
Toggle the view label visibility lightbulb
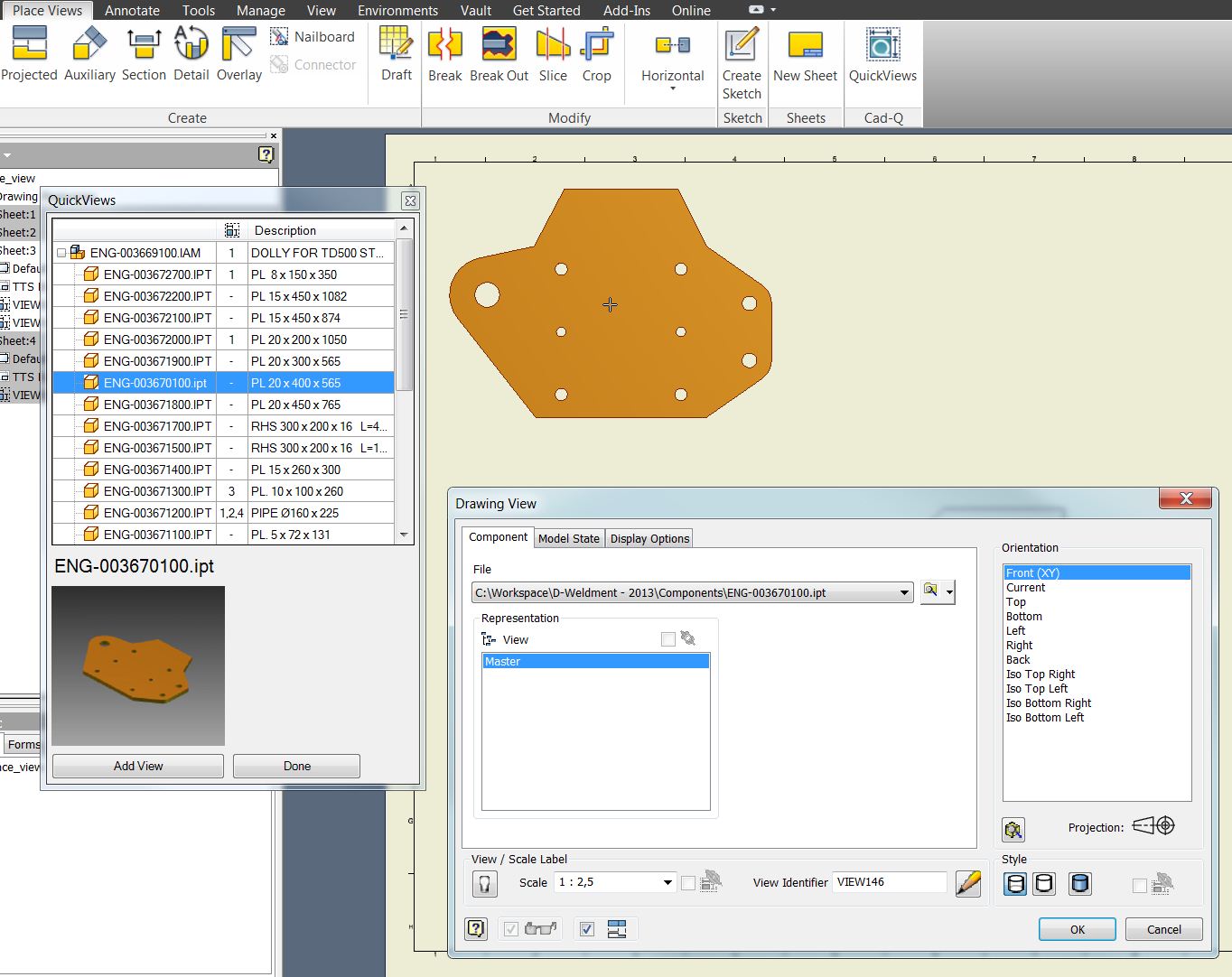[x=485, y=883]
